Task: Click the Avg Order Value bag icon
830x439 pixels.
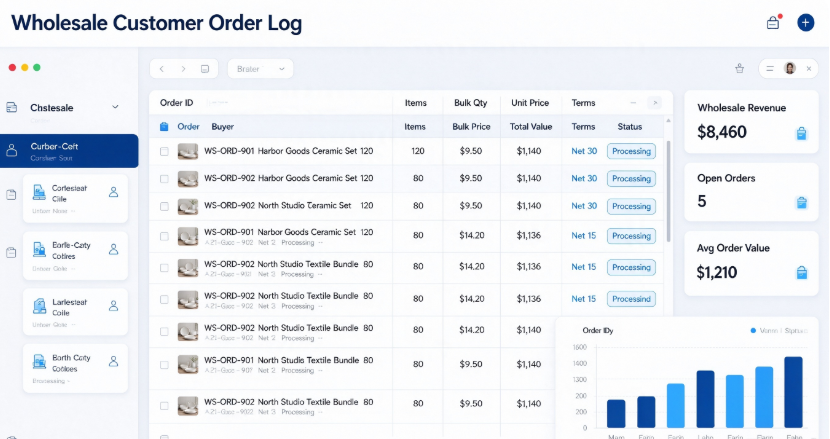Action: tap(801, 273)
